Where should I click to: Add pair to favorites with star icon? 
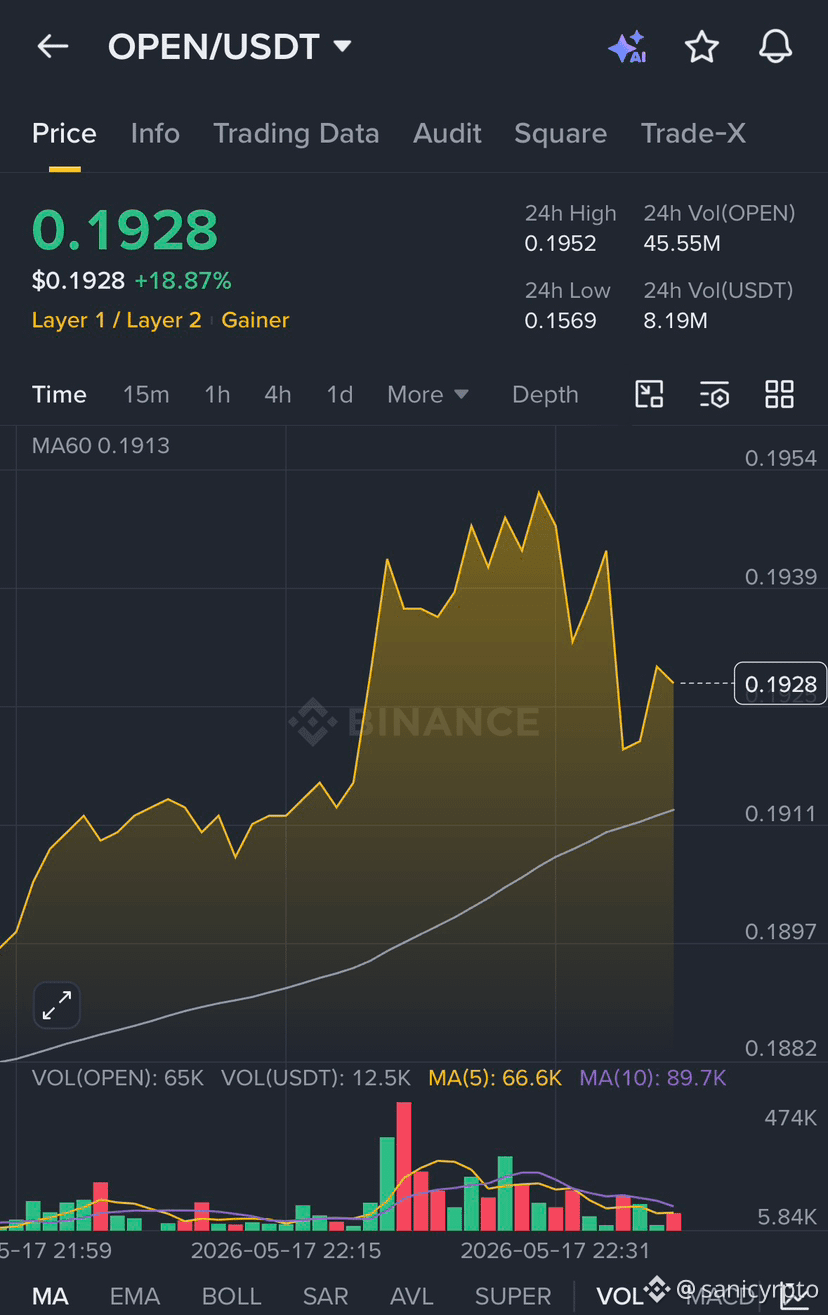tap(702, 47)
